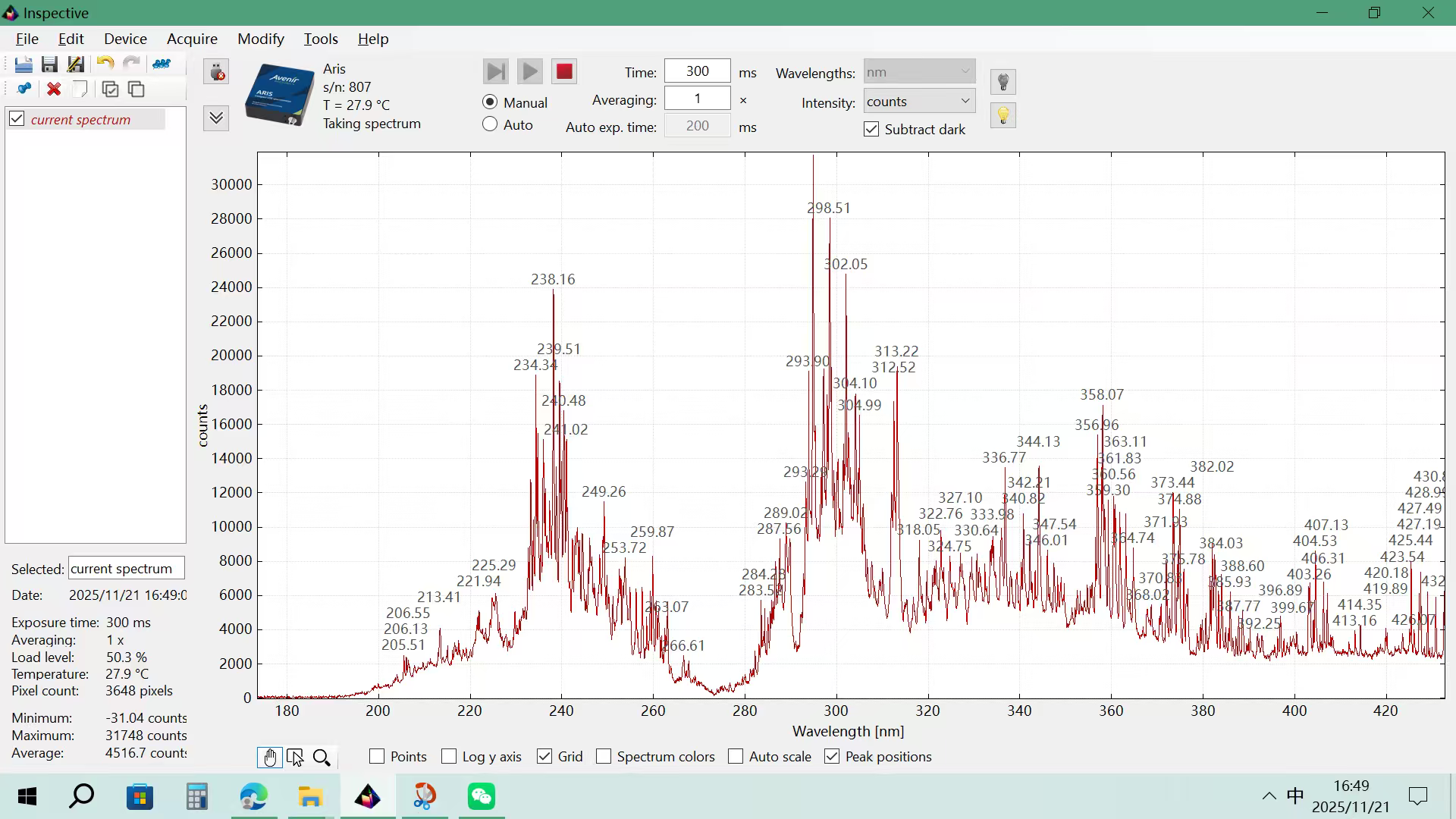Uncheck Peak positions option
The height and width of the screenshot is (819, 1456).
(832, 757)
